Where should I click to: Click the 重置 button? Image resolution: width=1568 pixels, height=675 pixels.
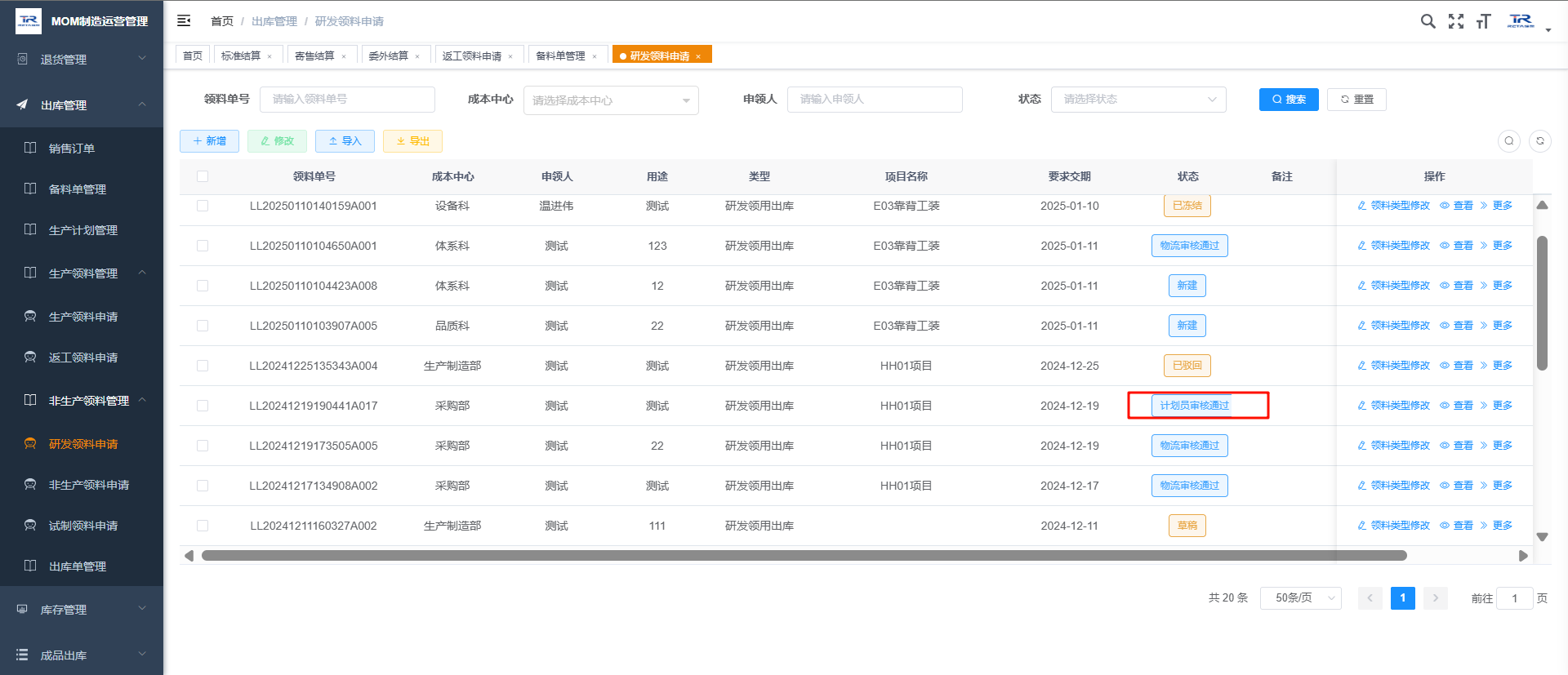click(x=1356, y=100)
